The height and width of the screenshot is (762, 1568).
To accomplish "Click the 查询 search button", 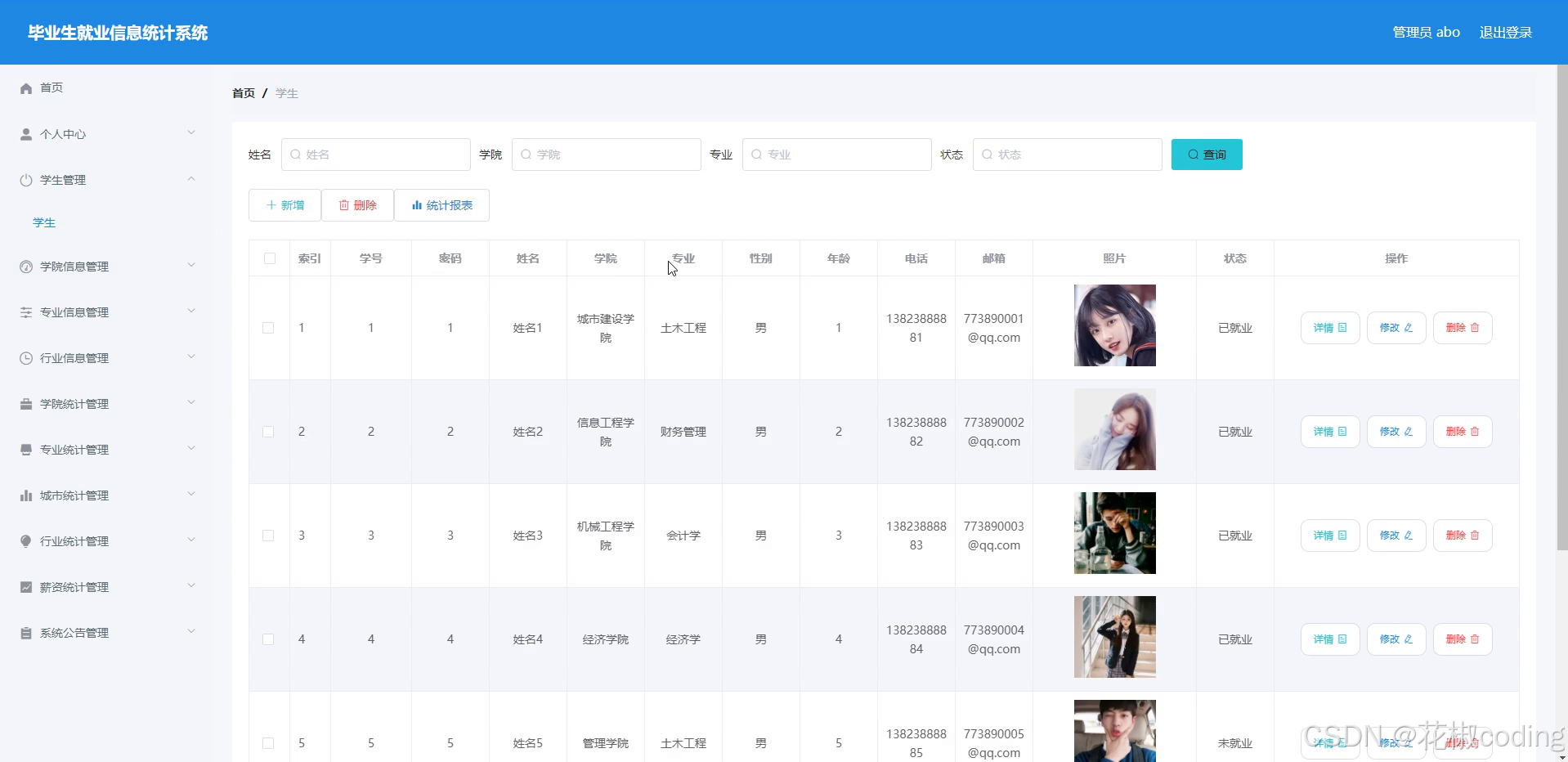I will click(1207, 155).
